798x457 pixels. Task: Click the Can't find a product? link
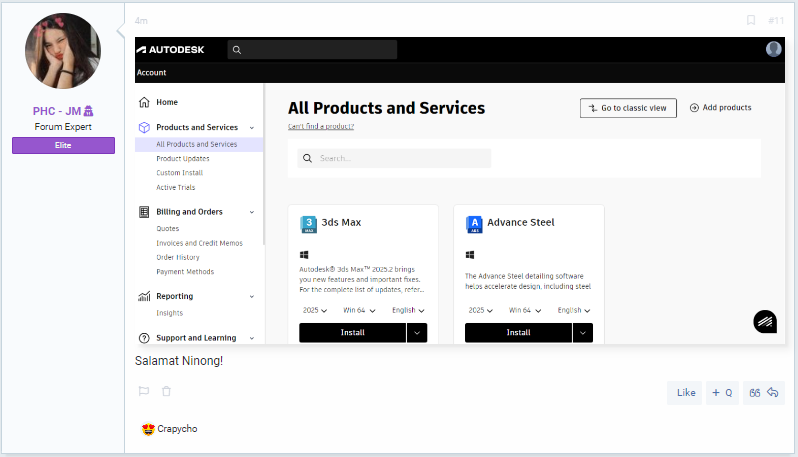pos(321,126)
